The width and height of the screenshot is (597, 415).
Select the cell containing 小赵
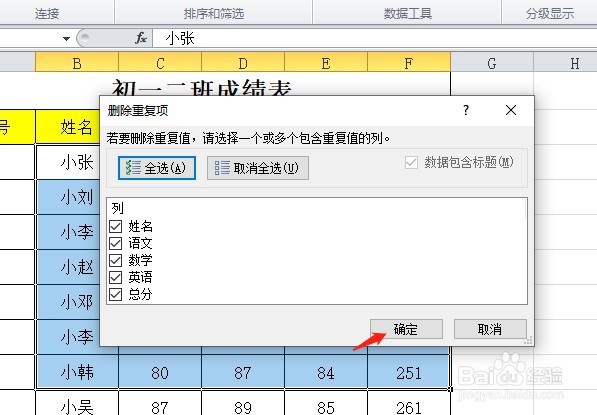68,267
